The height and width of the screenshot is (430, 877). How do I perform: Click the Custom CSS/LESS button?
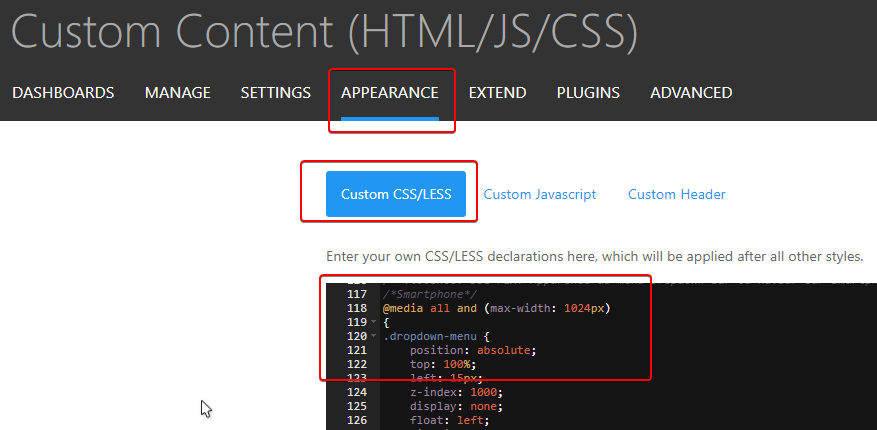[x=395, y=194]
